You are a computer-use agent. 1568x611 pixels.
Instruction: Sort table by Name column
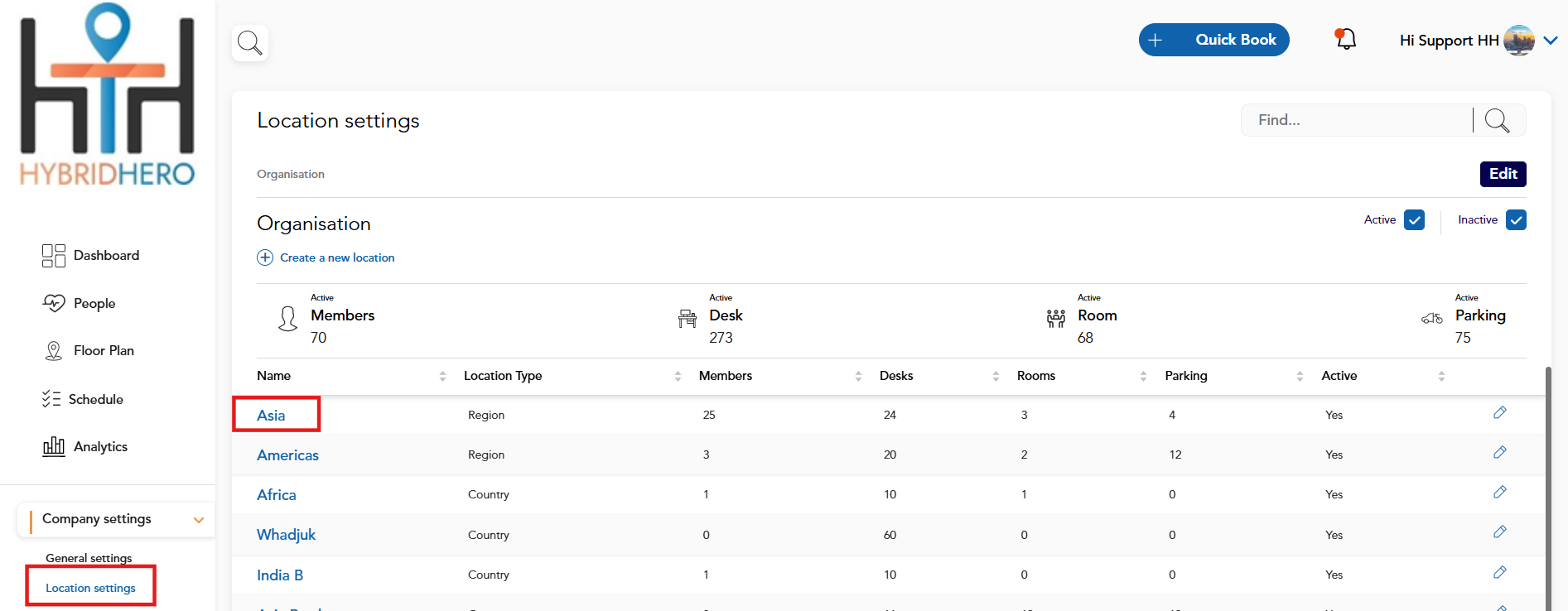[442, 376]
